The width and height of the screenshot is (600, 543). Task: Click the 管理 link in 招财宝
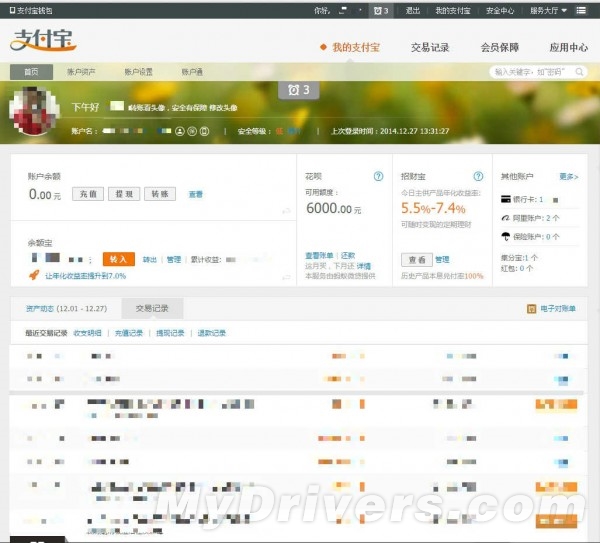click(442, 259)
